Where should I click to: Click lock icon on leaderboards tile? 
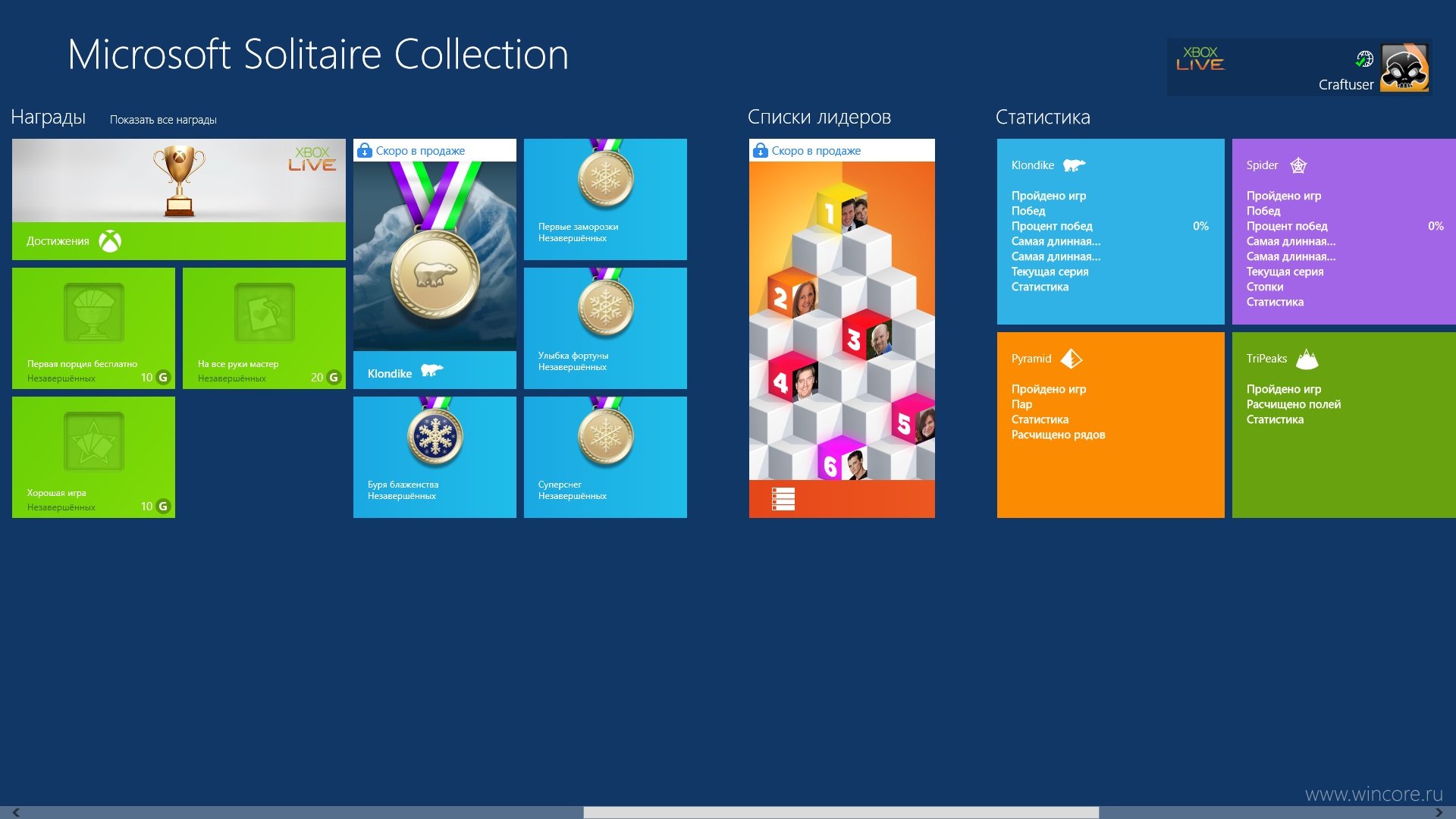(761, 150)
